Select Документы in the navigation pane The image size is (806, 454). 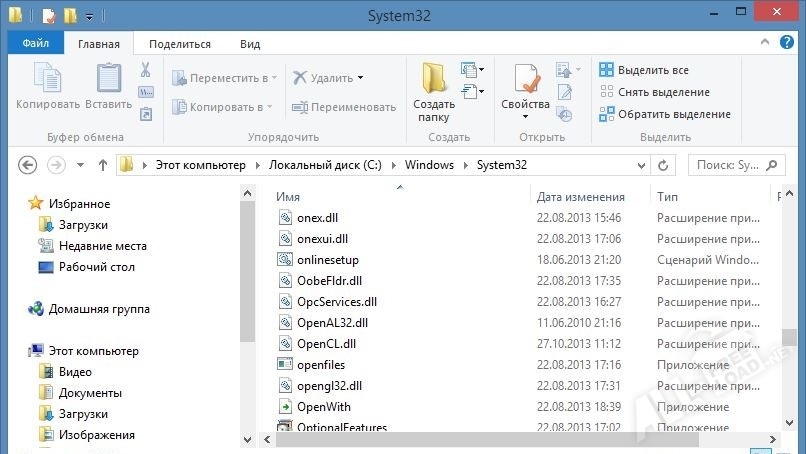[90, 393]
